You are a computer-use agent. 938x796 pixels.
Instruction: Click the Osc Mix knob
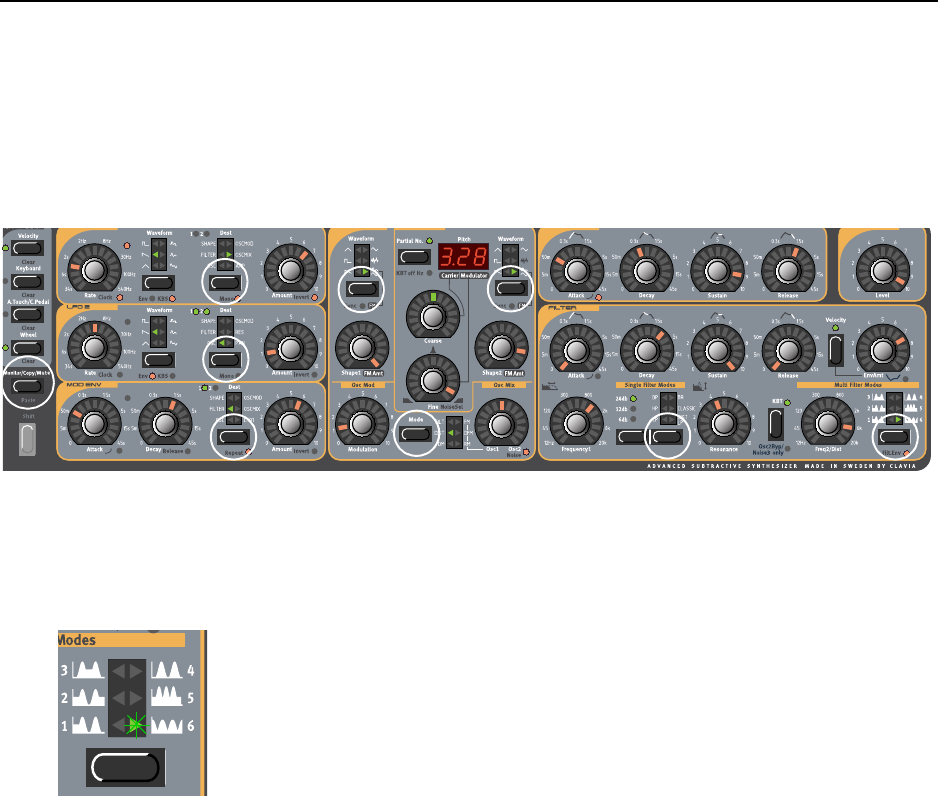click(x=501, y=424)
